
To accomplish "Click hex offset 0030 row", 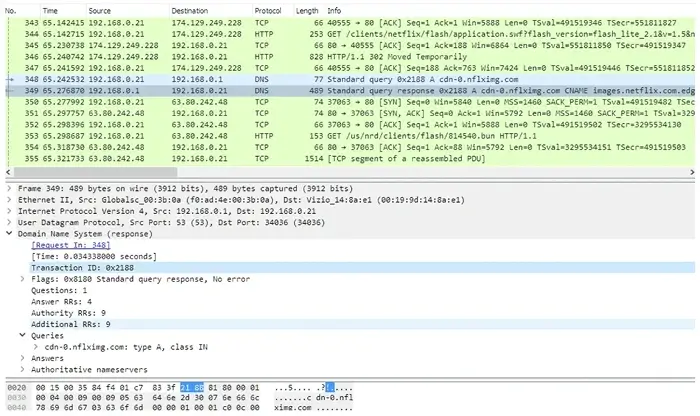I will coord(17,397).
